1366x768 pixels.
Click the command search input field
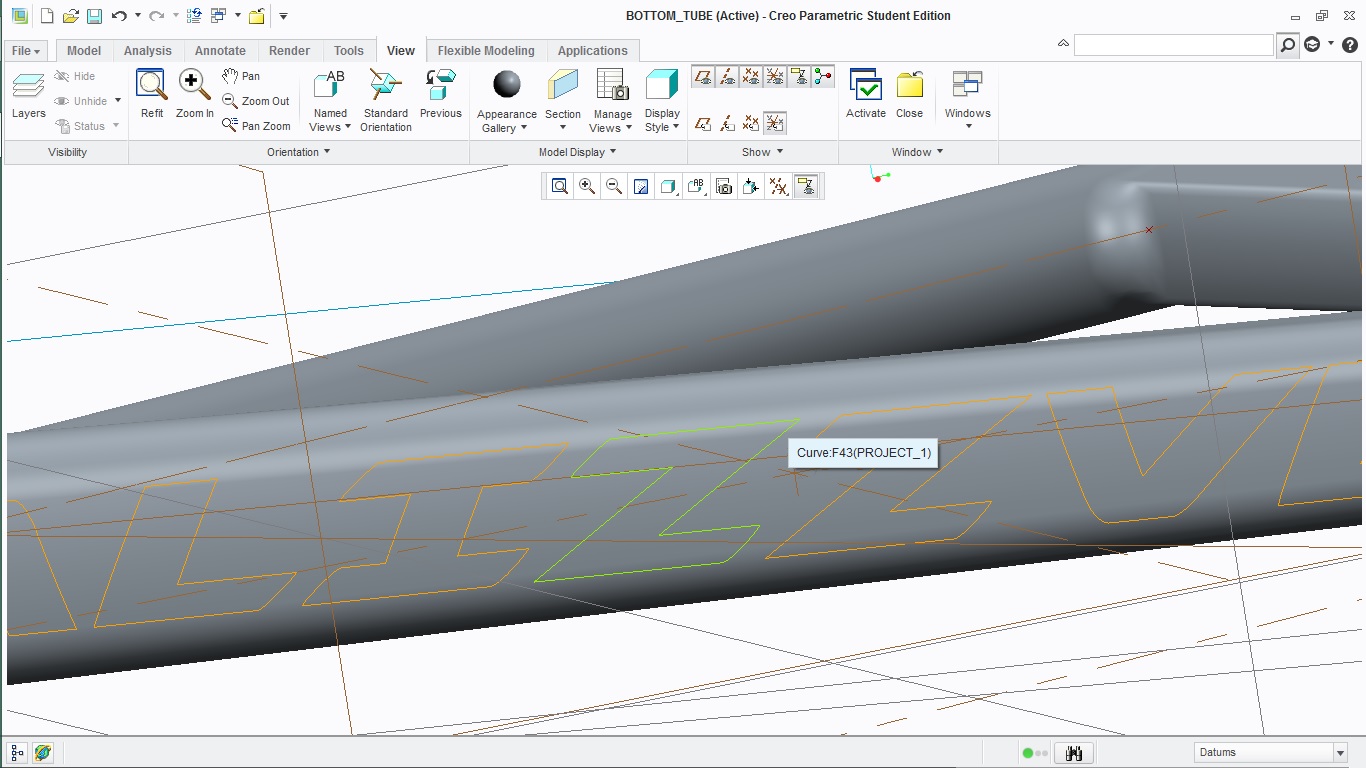[x=1174, y=45]
